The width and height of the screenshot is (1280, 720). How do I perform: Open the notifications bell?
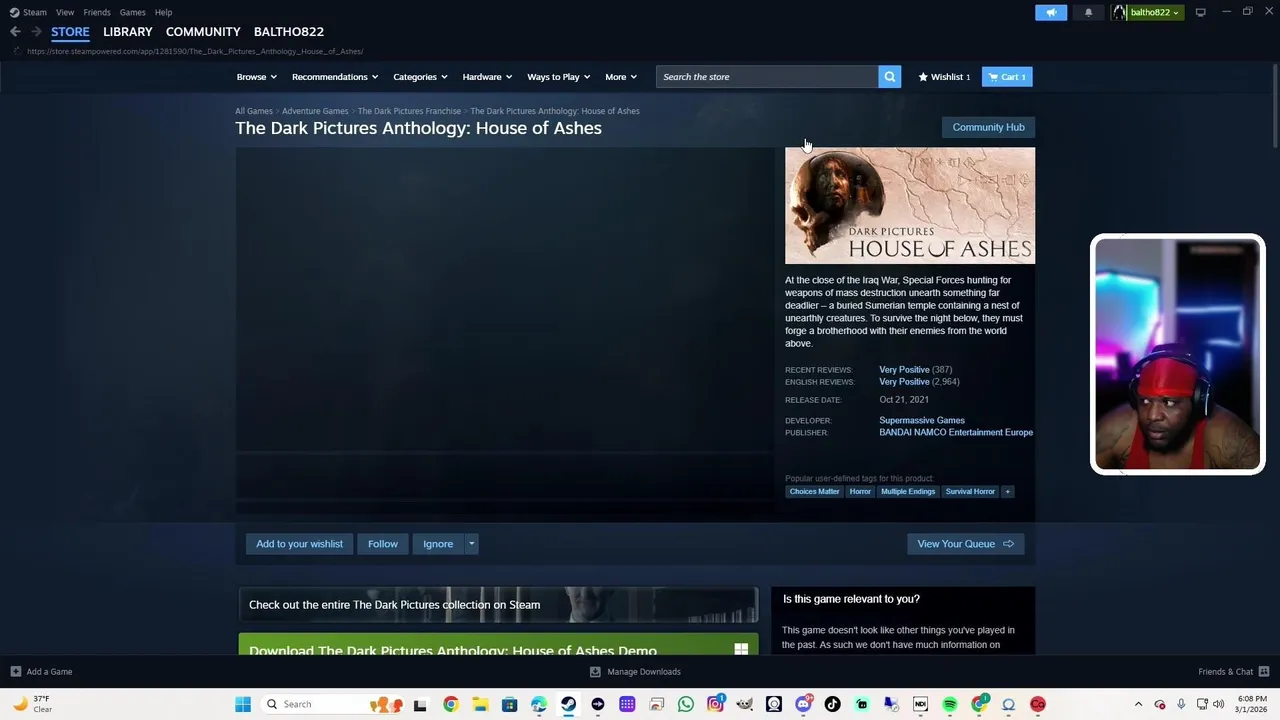1088,12
